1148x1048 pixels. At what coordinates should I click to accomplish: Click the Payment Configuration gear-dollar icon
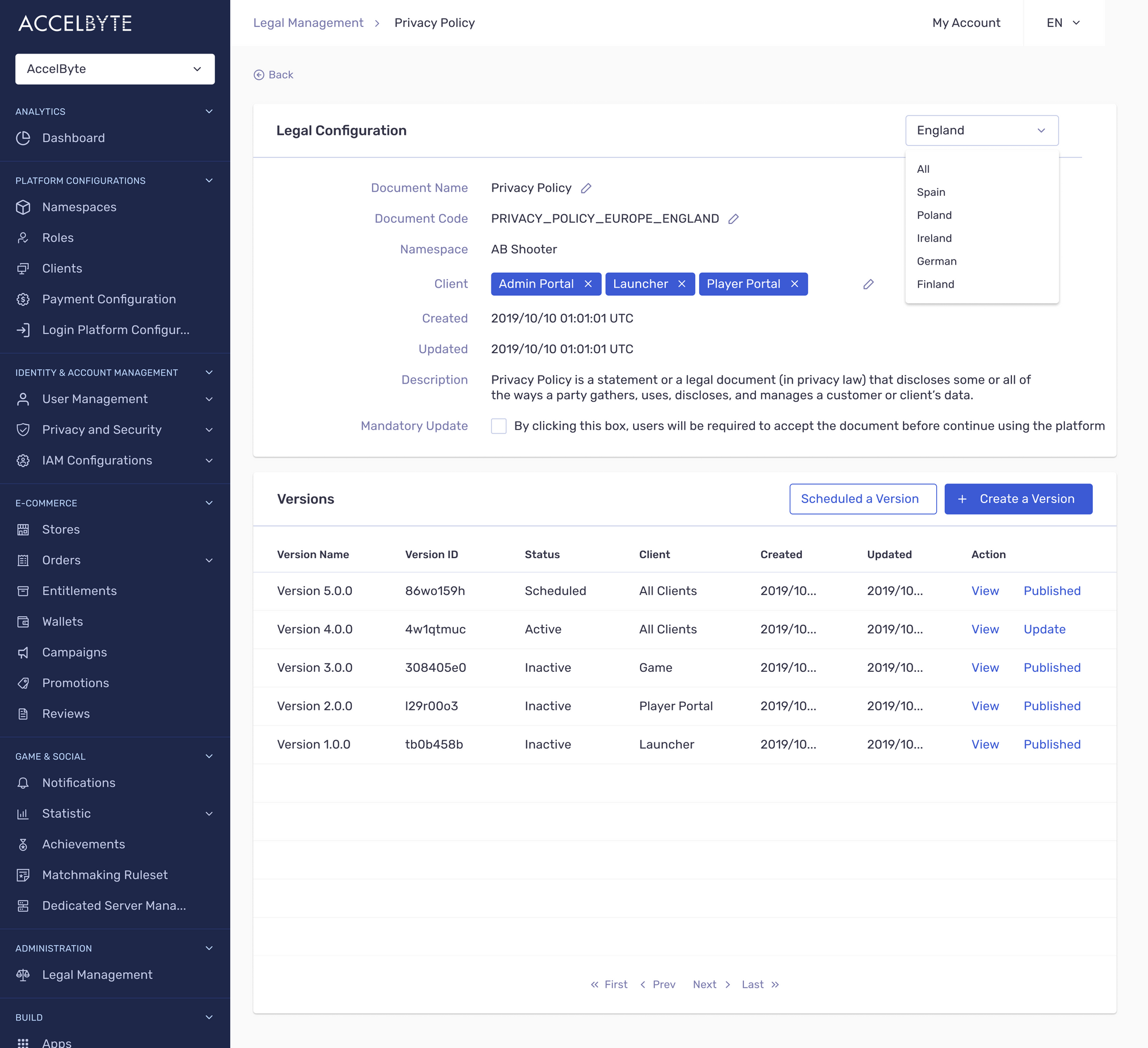[23, 299]
